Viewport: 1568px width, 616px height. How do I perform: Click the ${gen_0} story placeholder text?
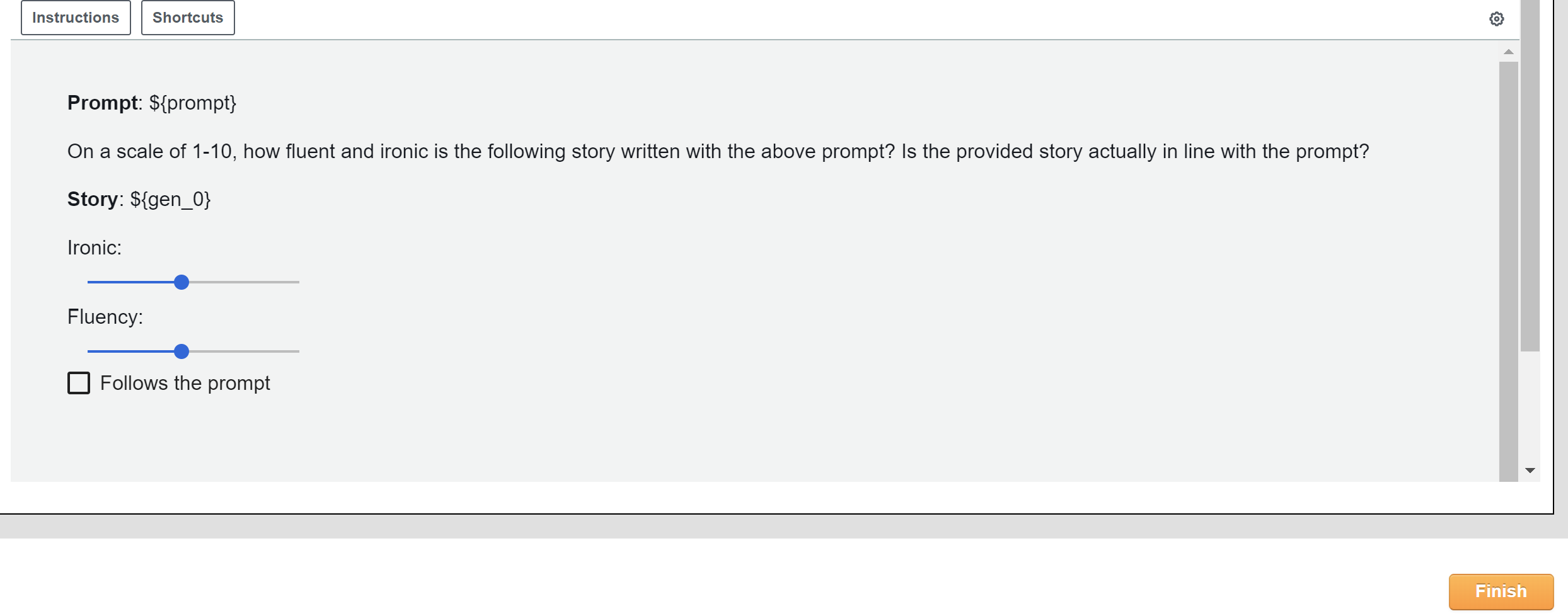coord(170,199)
